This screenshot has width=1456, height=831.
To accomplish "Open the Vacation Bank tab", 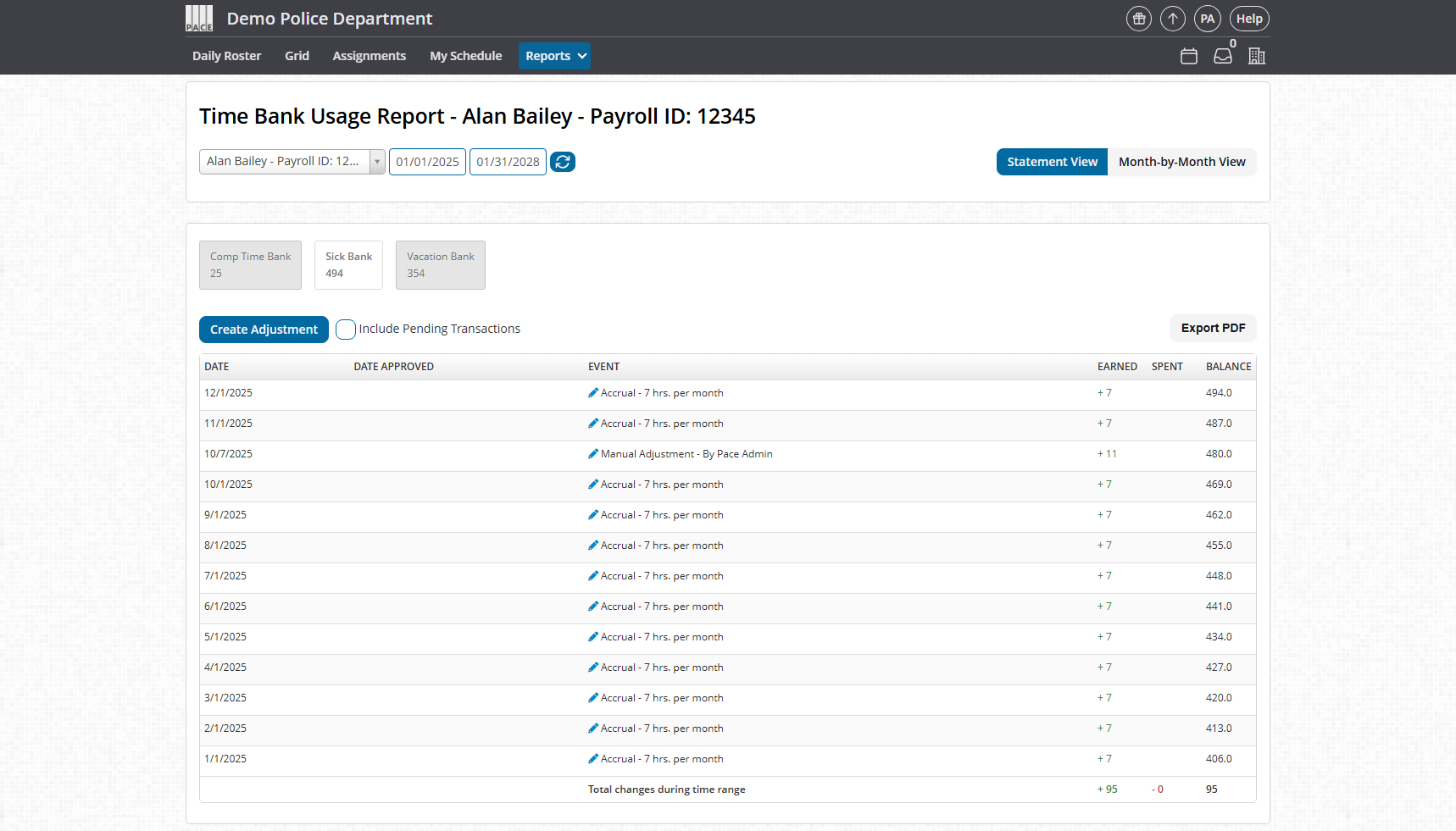I will (x=440, y=265).
